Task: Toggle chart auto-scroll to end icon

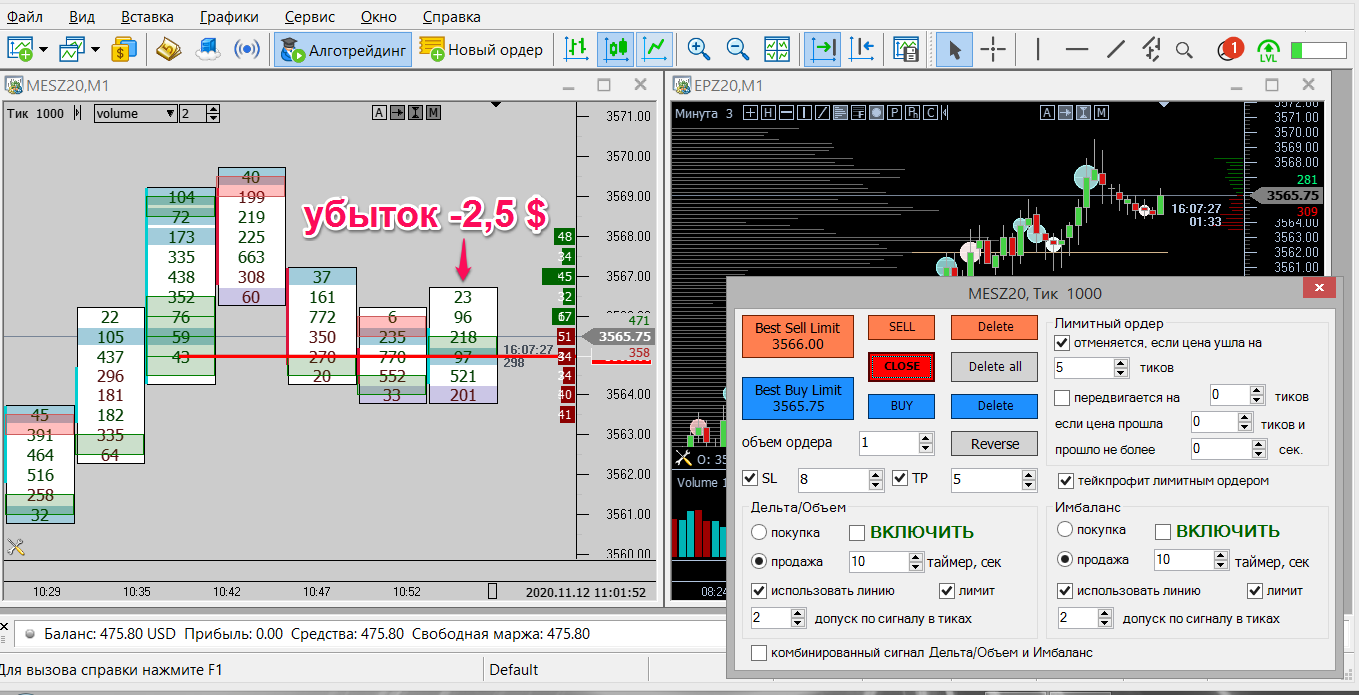Action: click(x=823, y=49)
